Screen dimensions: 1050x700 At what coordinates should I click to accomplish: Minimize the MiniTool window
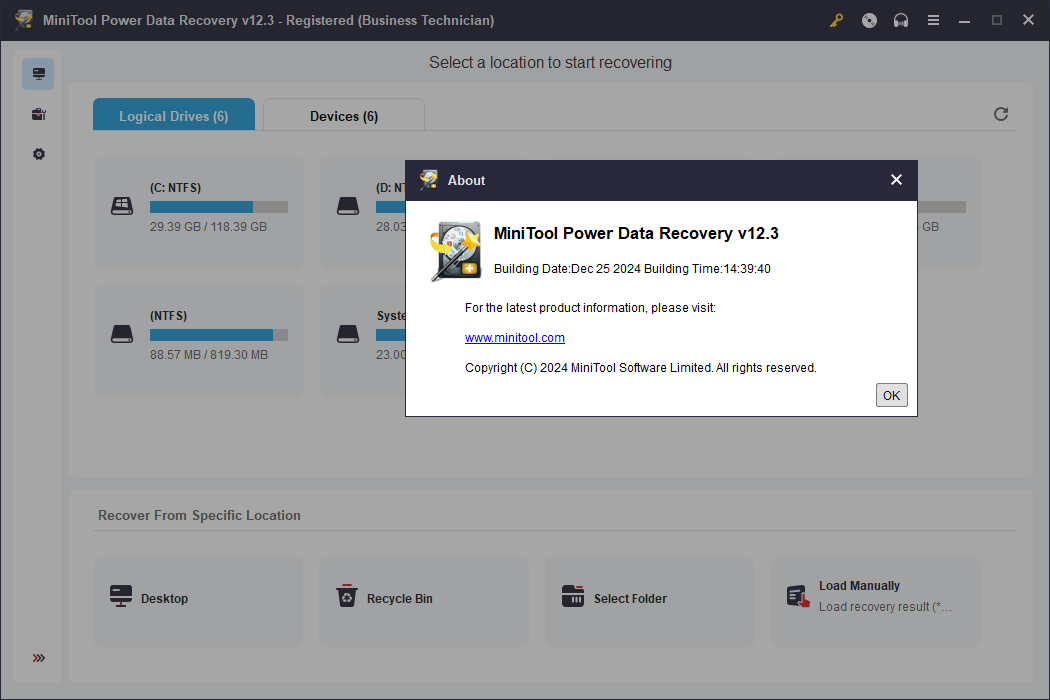point(964,21)
